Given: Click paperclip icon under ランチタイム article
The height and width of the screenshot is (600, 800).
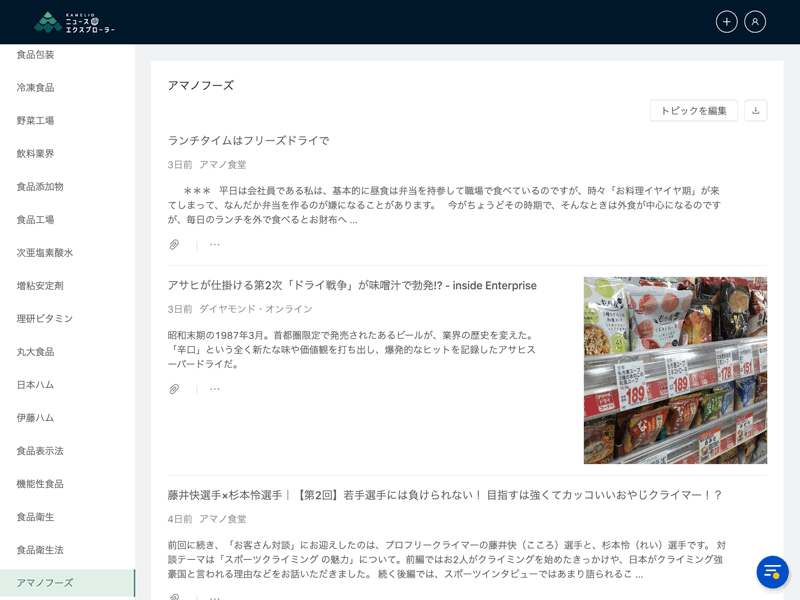Looking at the screenshot, I should tap(174, 244).
